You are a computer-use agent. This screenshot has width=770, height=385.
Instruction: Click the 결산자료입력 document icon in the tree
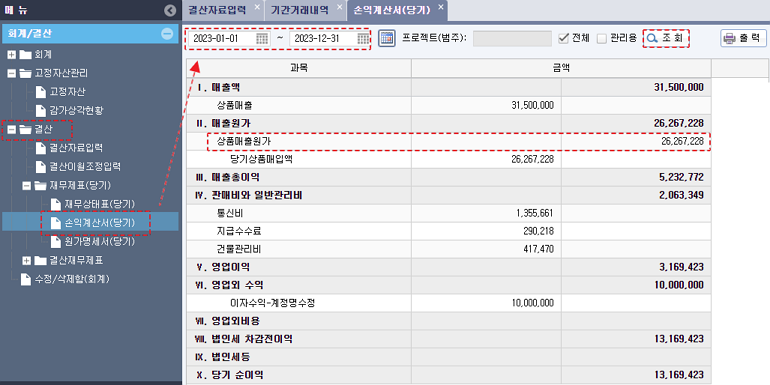click(40, 148)
